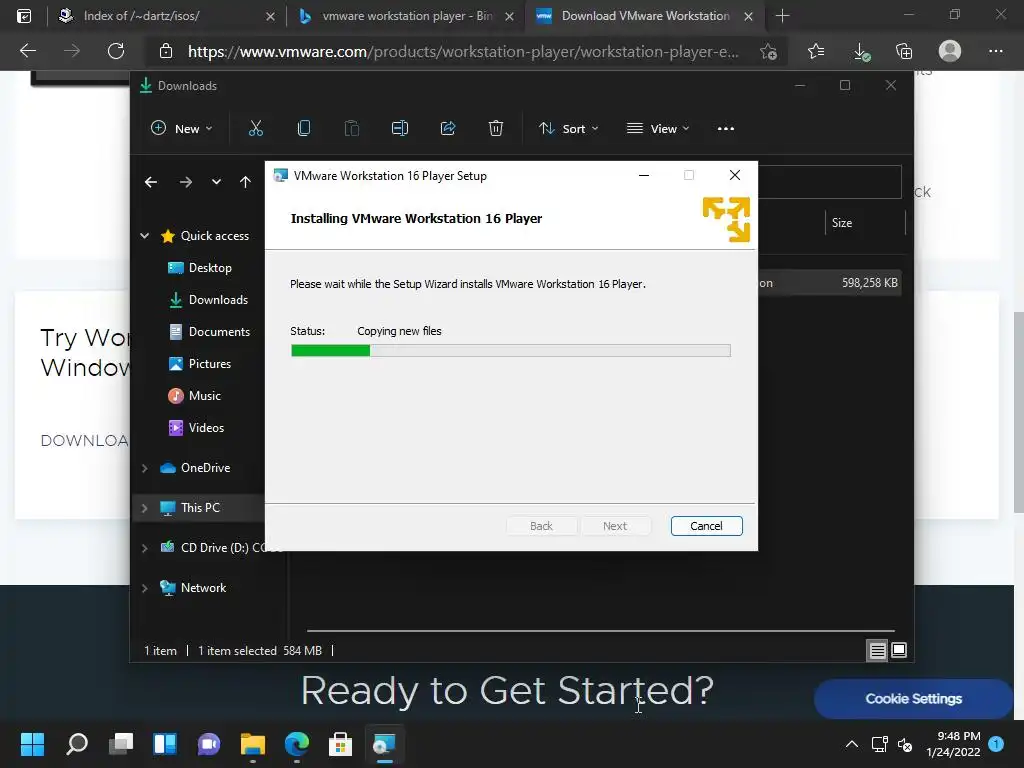Click browser back arrow
The width and height of the screenshot is (1024, 768).
[27, 51]
